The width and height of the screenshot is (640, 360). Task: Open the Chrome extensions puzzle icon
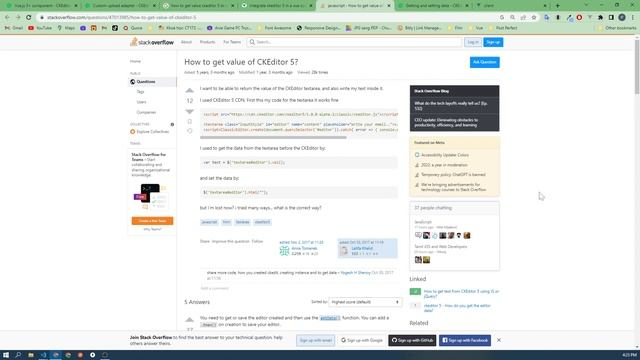coord(600,18)
